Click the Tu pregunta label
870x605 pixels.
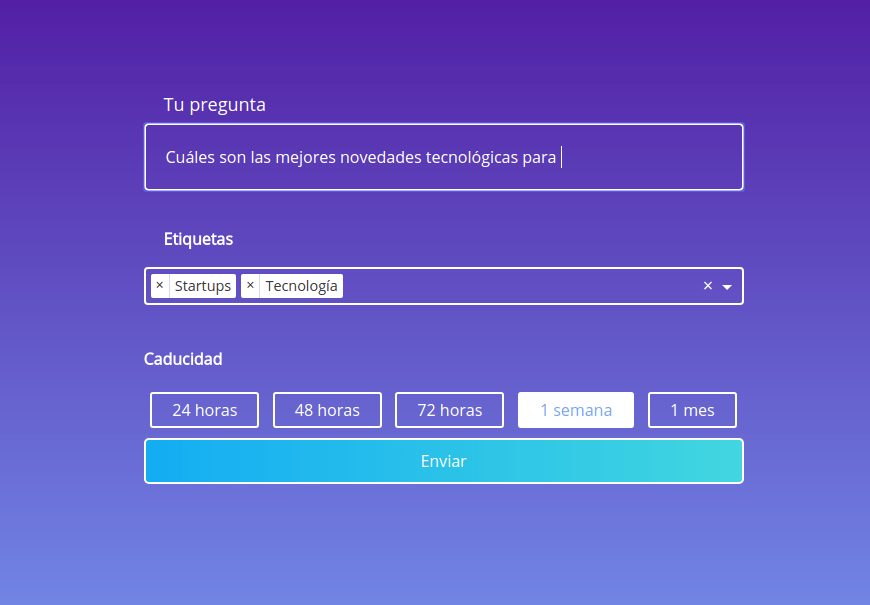coord(214,104)
